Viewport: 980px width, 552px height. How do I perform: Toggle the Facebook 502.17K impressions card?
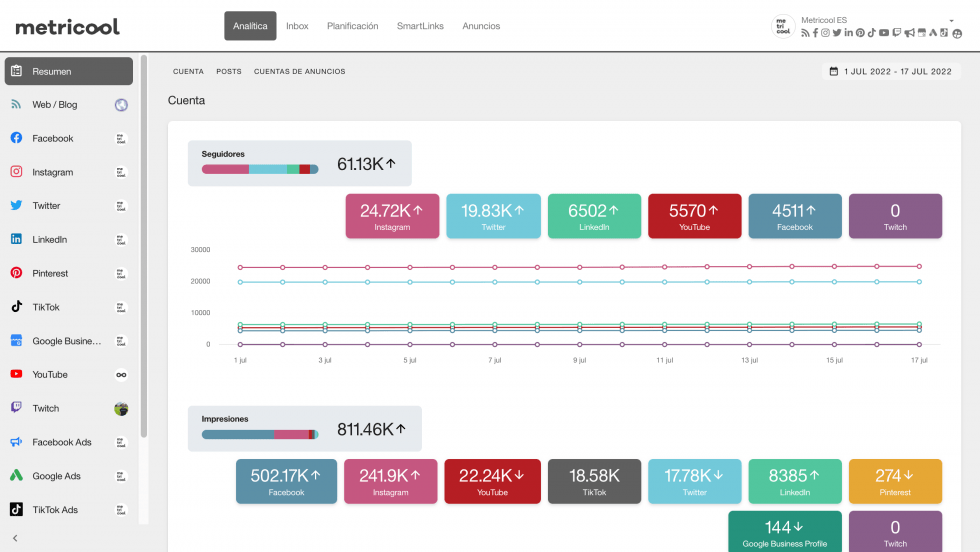pos(286,481)
